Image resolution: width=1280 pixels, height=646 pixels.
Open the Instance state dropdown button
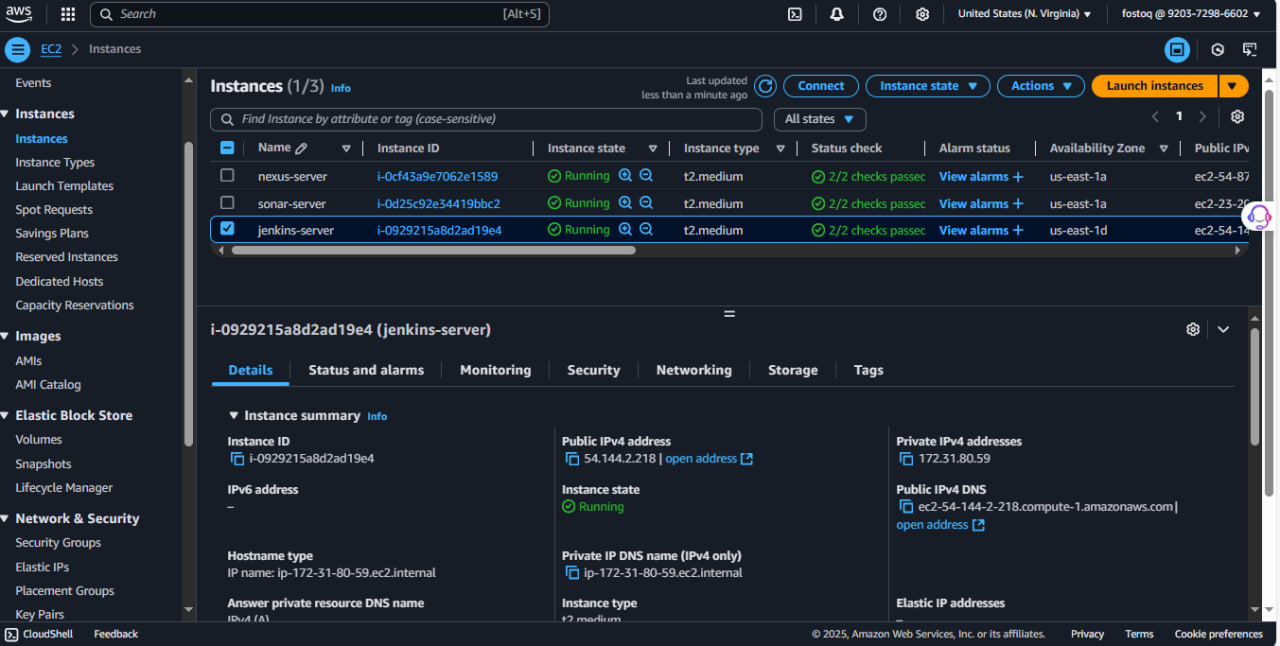click(928, 86)
